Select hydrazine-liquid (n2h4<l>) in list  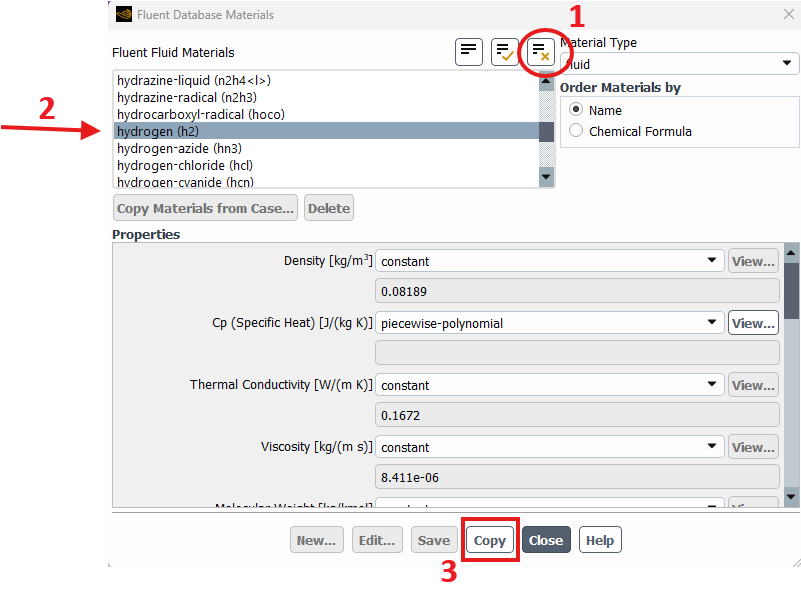[326, 80]
